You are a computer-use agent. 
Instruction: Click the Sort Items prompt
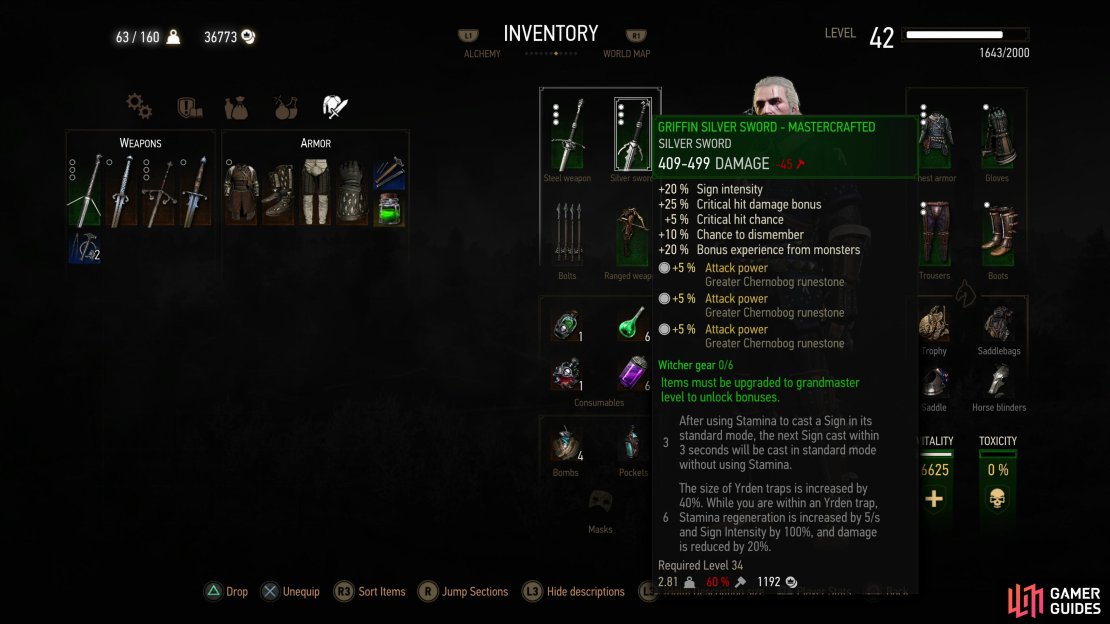370,591
